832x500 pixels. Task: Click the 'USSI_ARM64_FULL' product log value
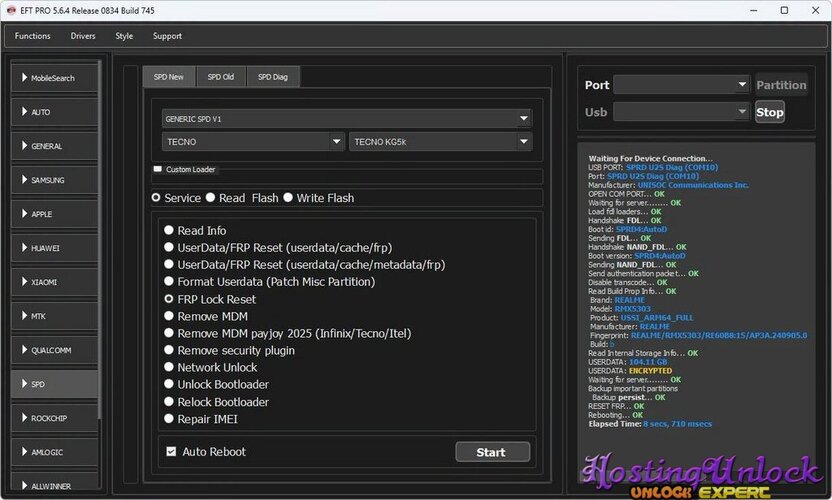coord(657,317)
